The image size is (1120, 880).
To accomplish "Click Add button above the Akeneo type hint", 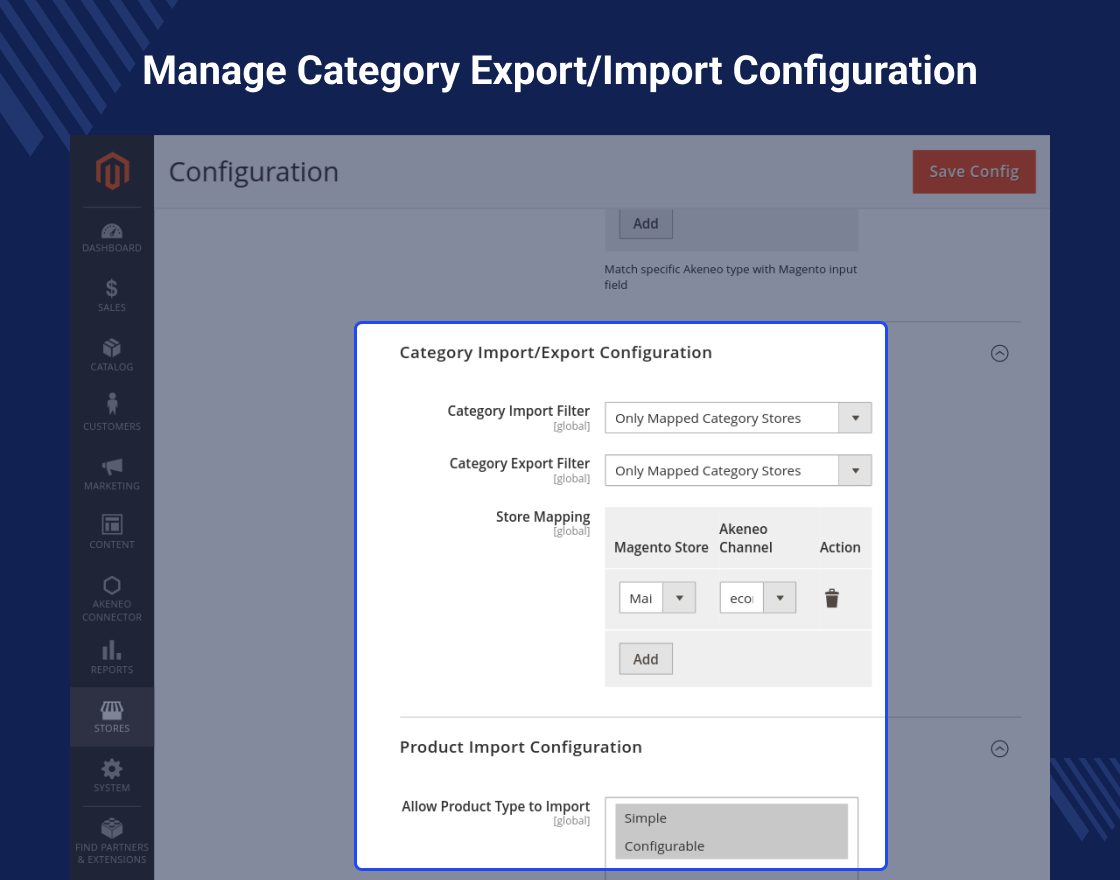I will click(646, 224).
